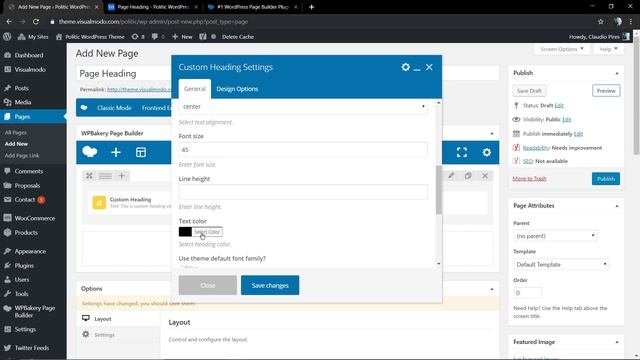Screen dimensions: 640x360
Task: Add a column with the row plus icon
Action: [x=122, y=176]
